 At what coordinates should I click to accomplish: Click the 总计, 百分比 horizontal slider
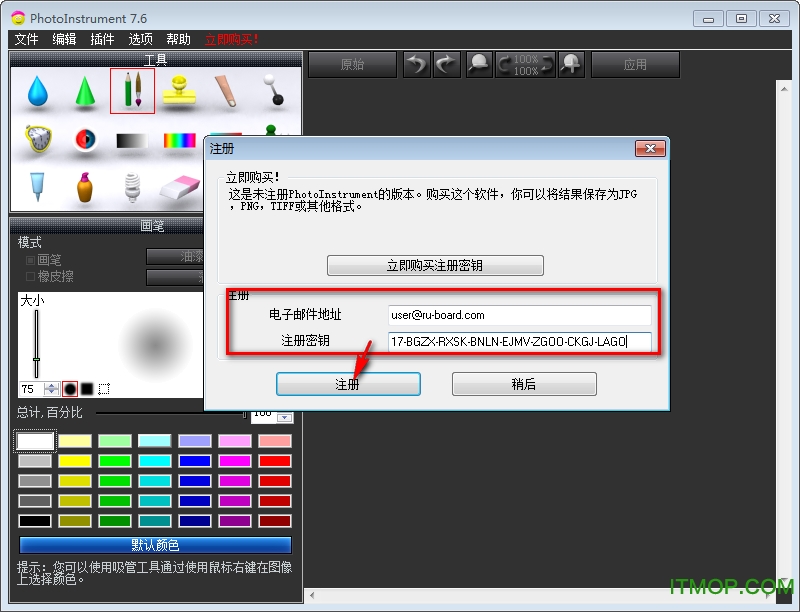click(x=171, y=413)
